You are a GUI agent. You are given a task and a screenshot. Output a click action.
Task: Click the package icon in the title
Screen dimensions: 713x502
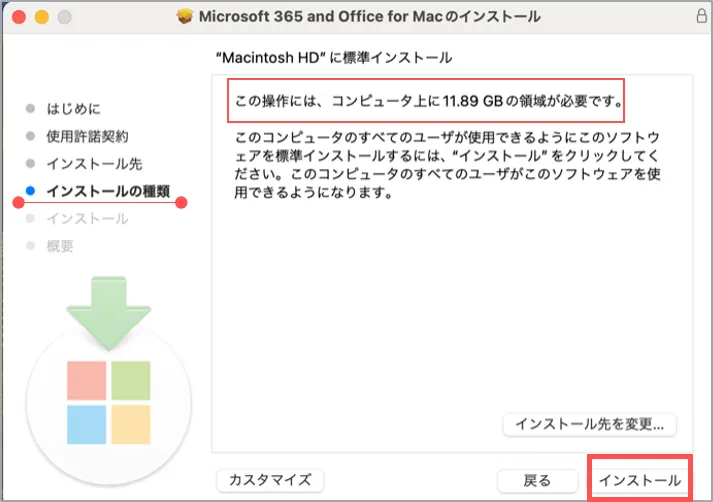tap(185, 16)
